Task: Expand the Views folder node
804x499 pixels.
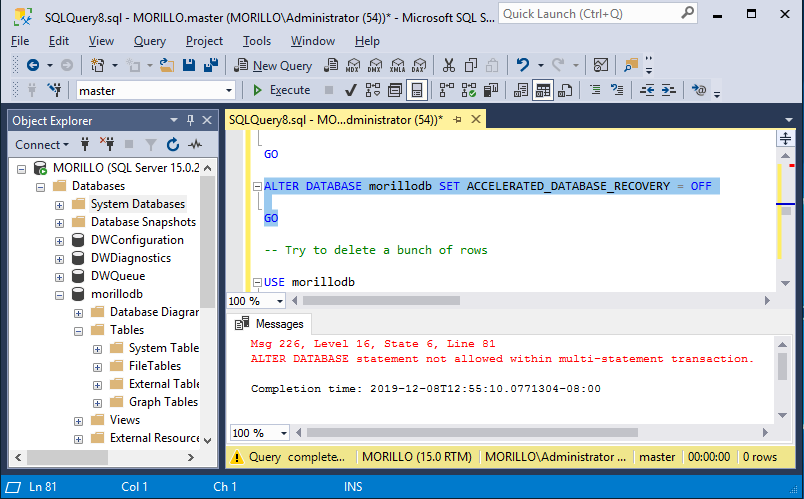Action: (x=78, y=421)
